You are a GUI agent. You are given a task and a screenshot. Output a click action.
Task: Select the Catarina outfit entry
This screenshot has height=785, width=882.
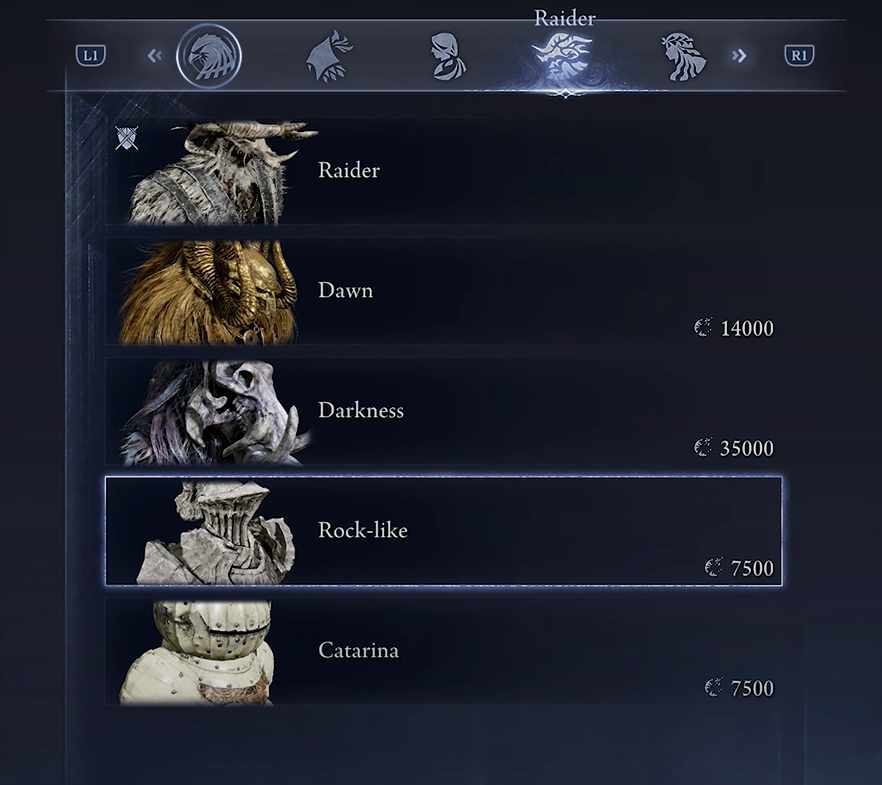point(443,651)
